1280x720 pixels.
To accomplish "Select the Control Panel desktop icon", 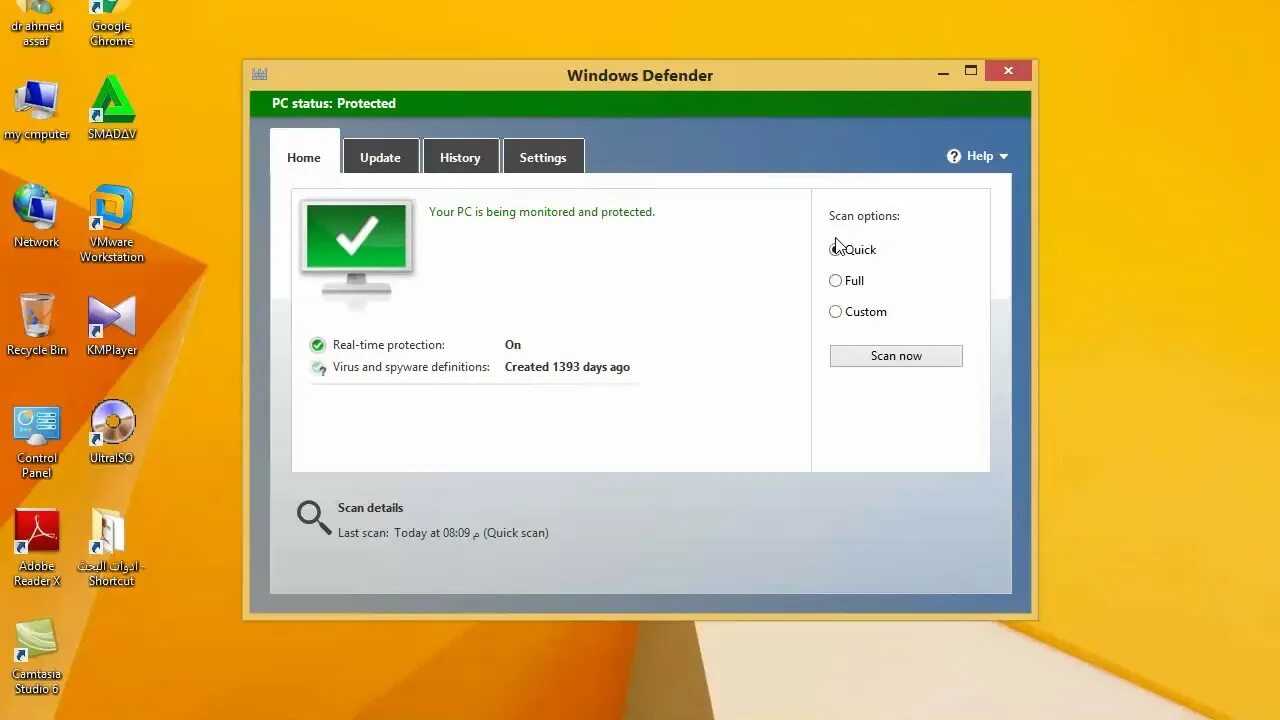I will [x=37, y=442].
